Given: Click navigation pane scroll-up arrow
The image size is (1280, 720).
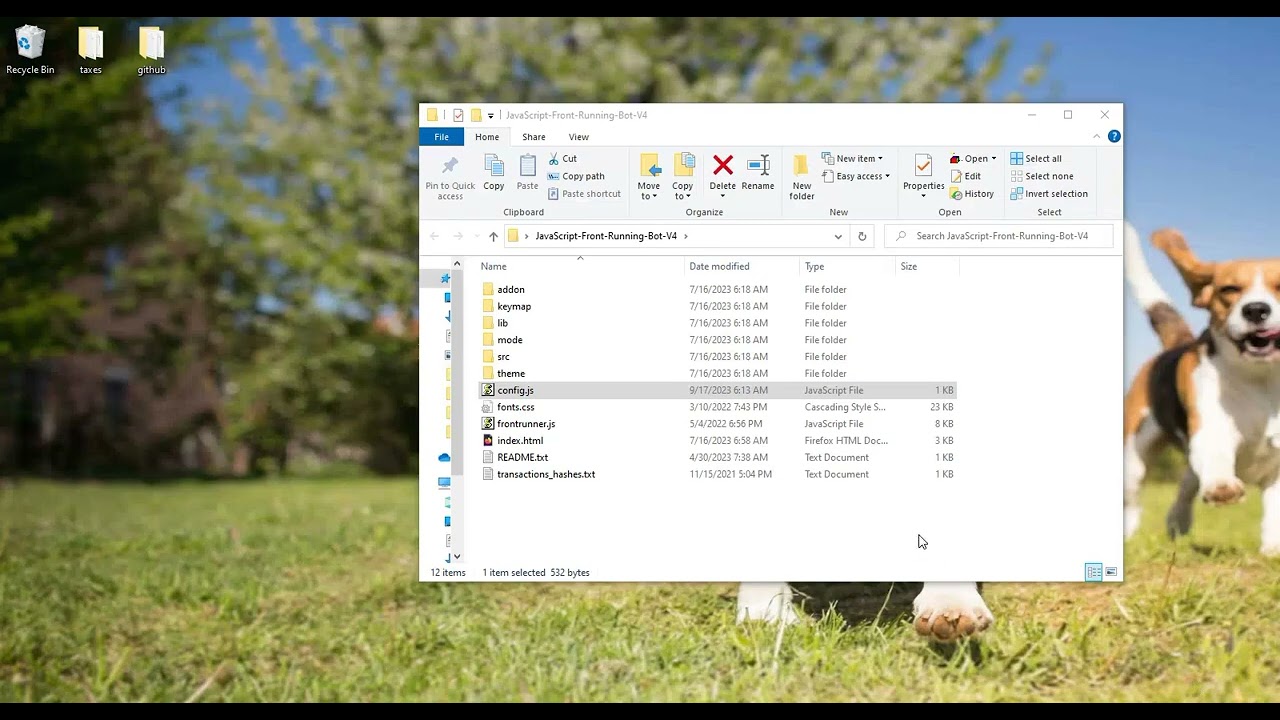Looking at the screenshot, I should click(457, 264).
